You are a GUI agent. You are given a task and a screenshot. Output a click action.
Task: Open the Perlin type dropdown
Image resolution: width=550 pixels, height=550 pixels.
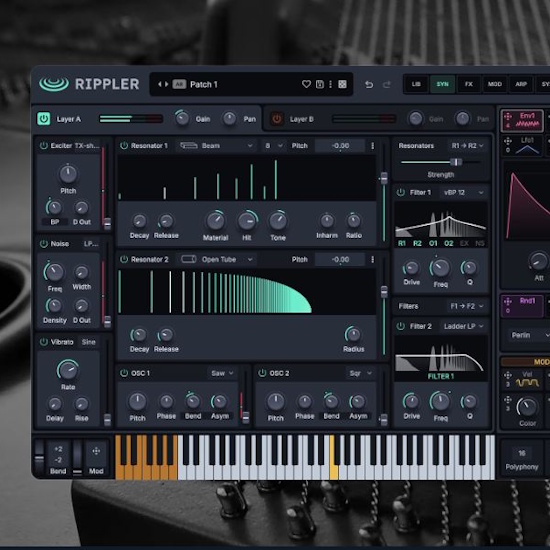tap(530, 335)
